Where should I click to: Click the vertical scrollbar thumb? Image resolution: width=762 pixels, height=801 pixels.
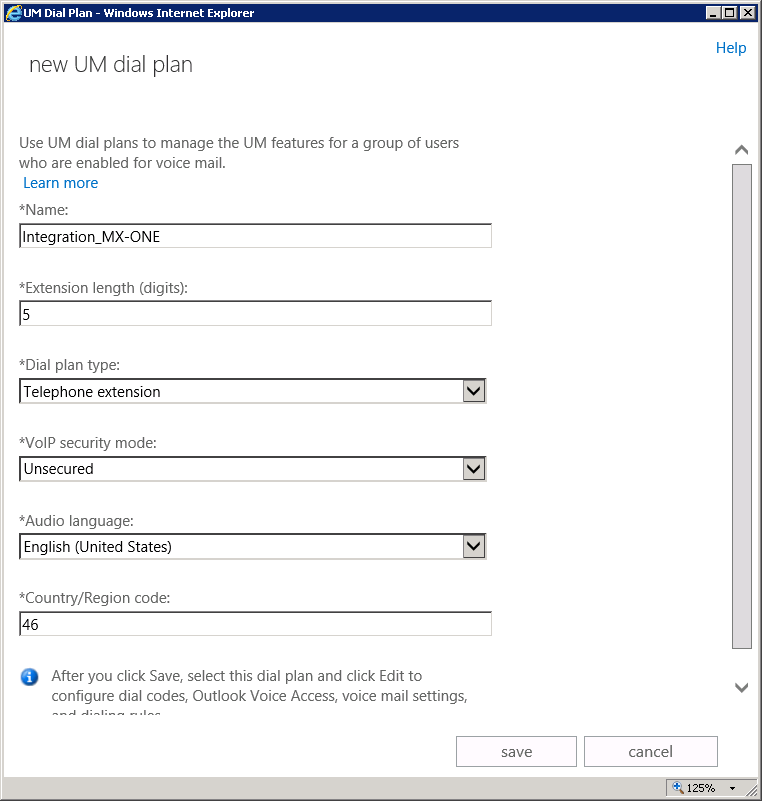click(741, 405)
